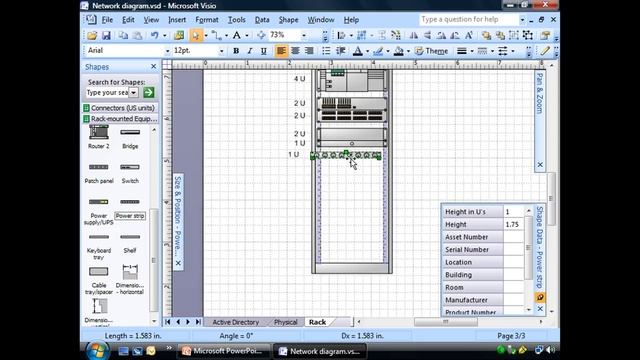The width and height of the screenshot is (640, 360).
Task: Open the Insert menu
Action: [177, 20]
